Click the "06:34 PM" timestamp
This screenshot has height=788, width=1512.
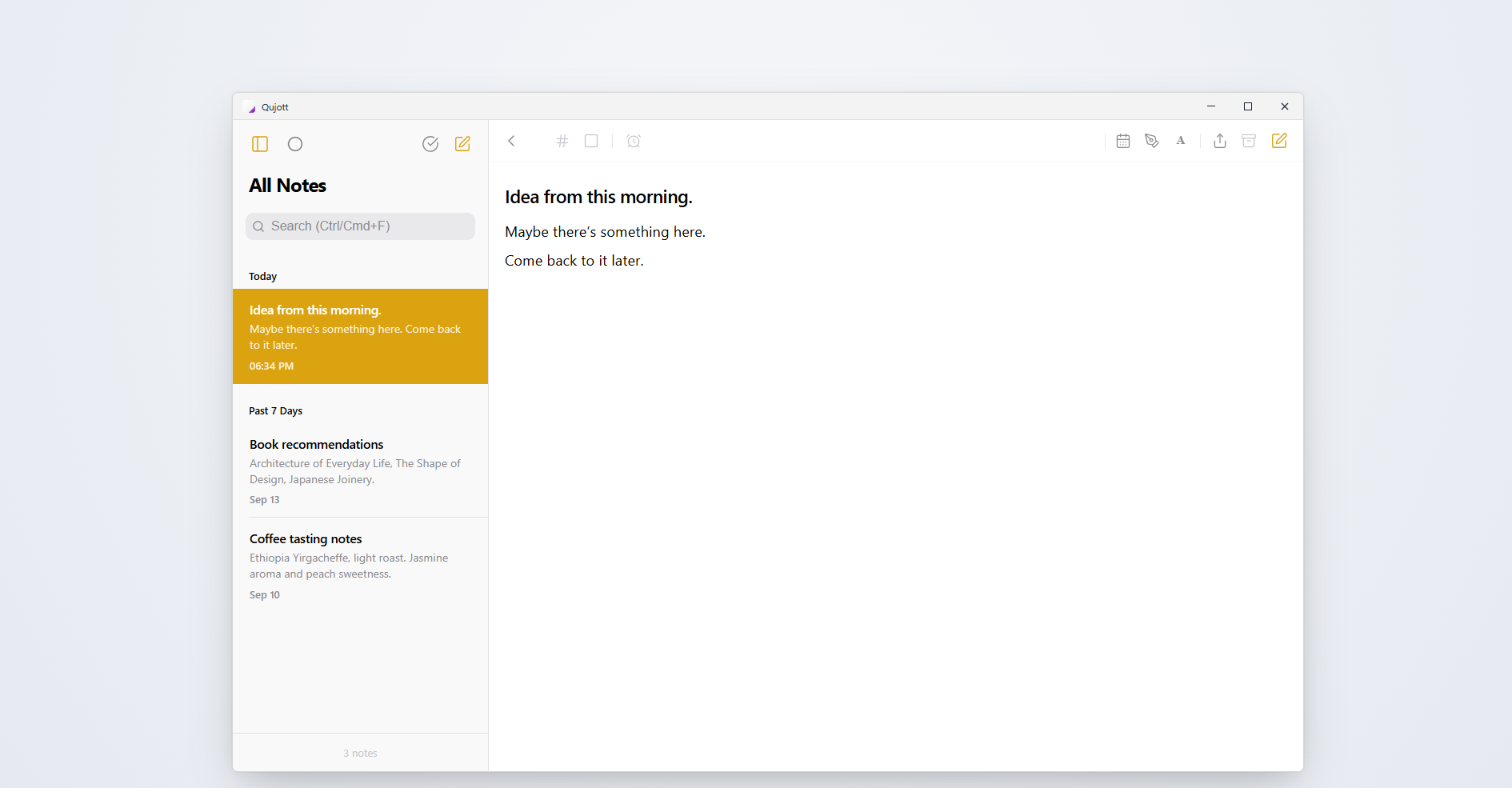click(x=271, y=366)
